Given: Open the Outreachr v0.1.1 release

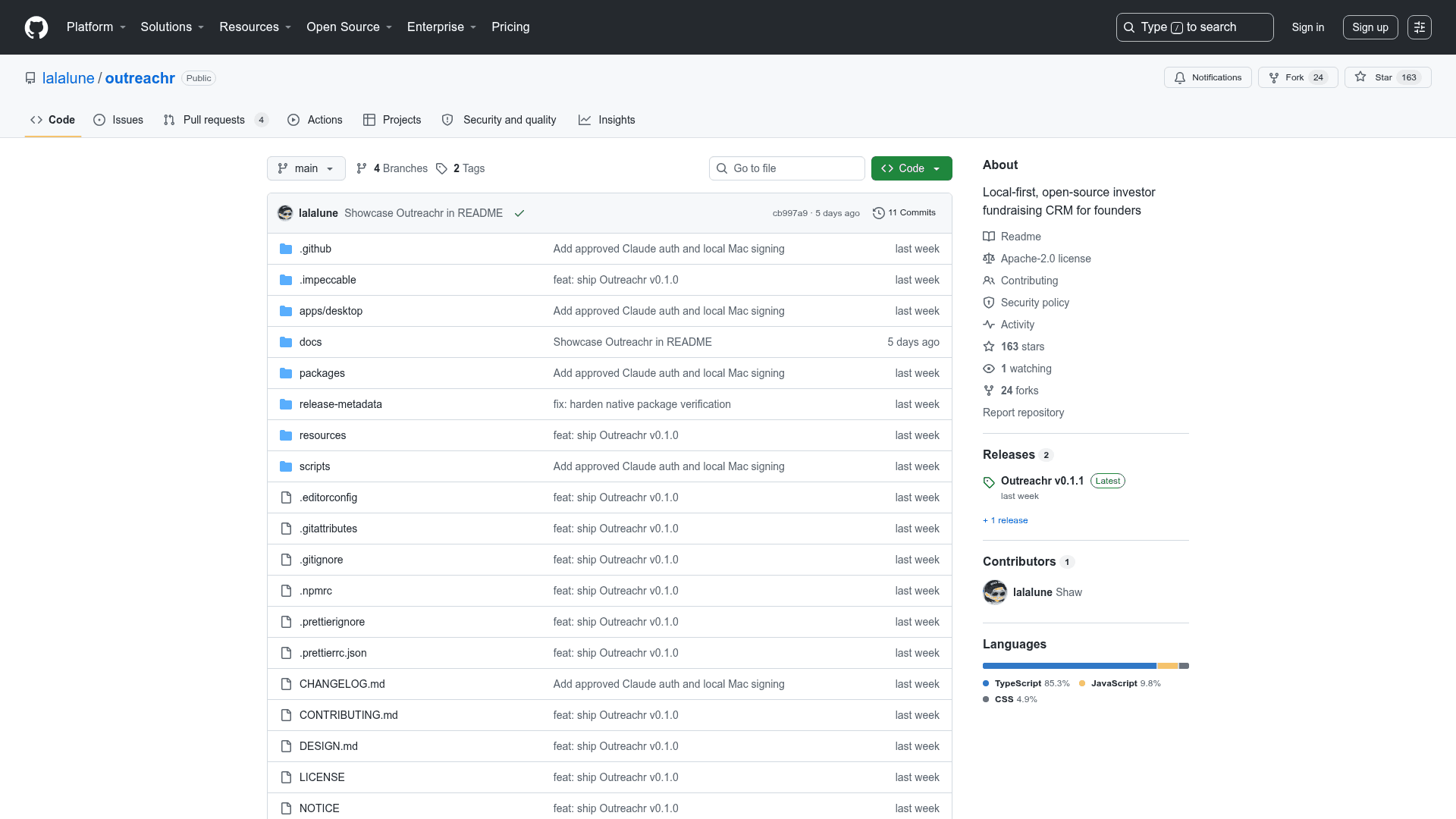Looking at the screenshot, I should coord(1042,481).
